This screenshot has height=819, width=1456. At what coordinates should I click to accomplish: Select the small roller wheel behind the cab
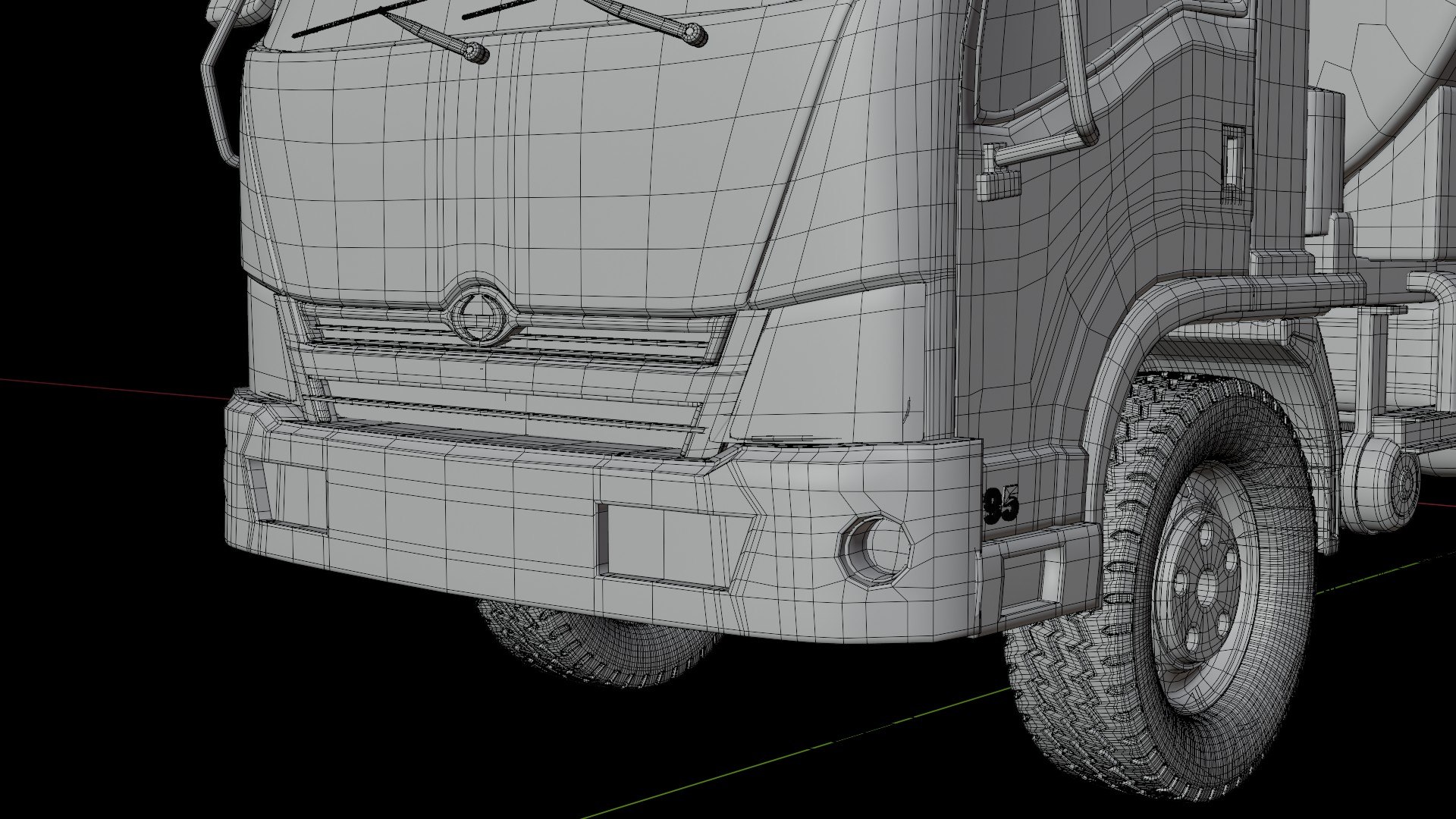1382,483
